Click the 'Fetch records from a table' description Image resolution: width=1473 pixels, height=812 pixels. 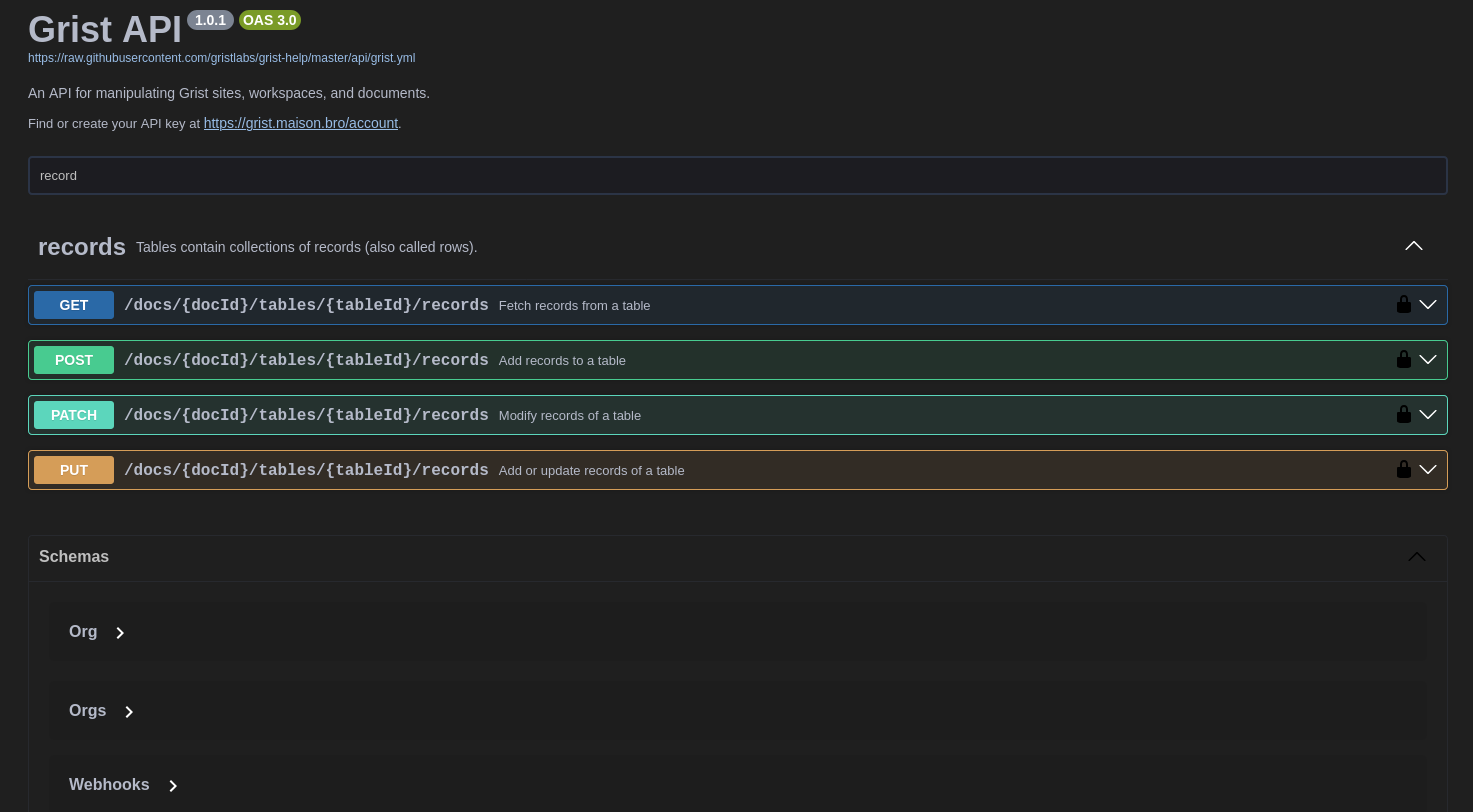point(574,306)
